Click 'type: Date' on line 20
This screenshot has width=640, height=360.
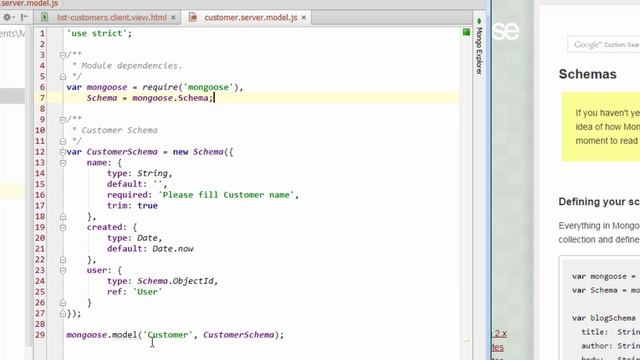point(132,238)
